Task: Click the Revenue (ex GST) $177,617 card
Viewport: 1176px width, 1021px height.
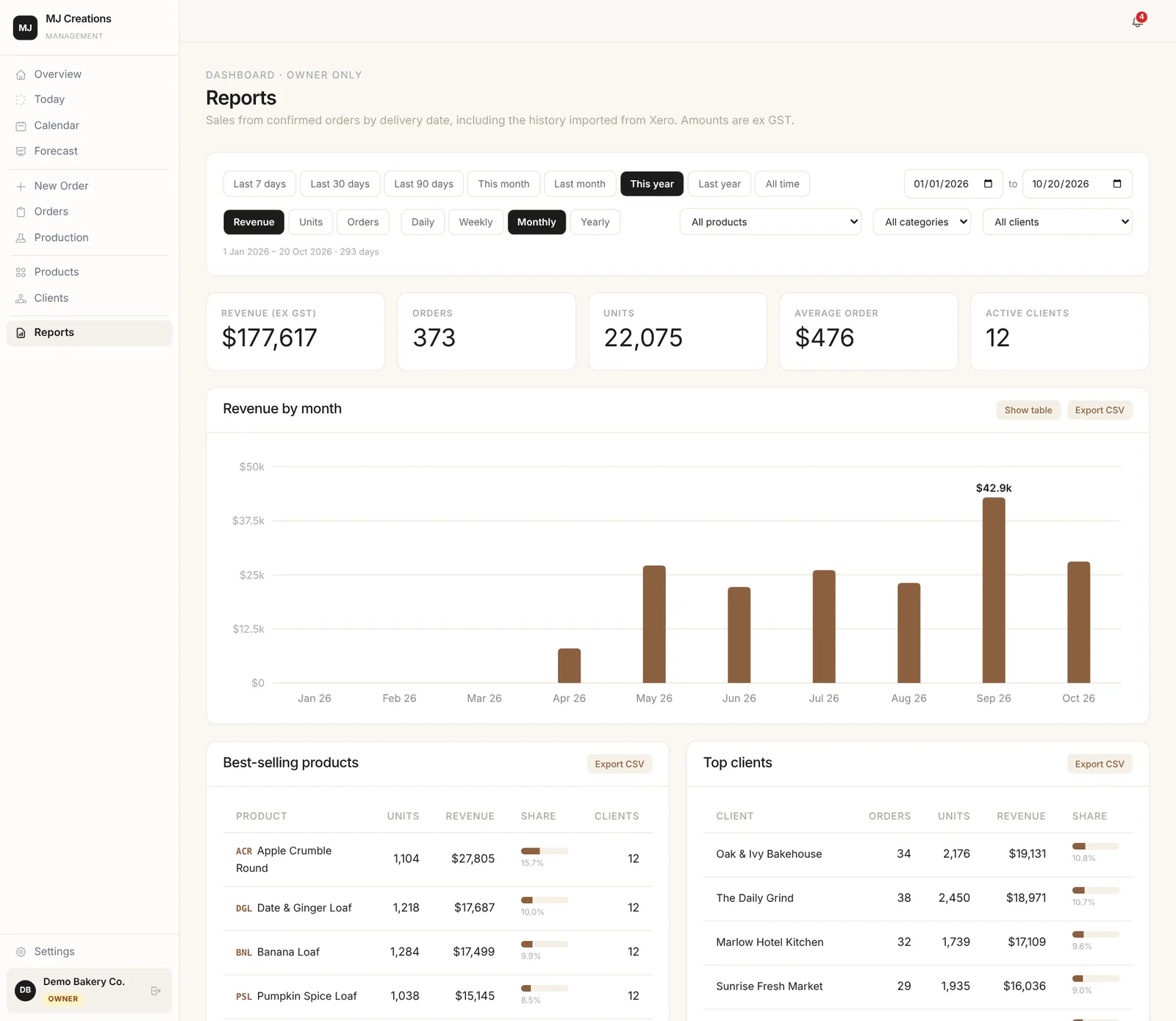Action: click(x=295, y=332)
